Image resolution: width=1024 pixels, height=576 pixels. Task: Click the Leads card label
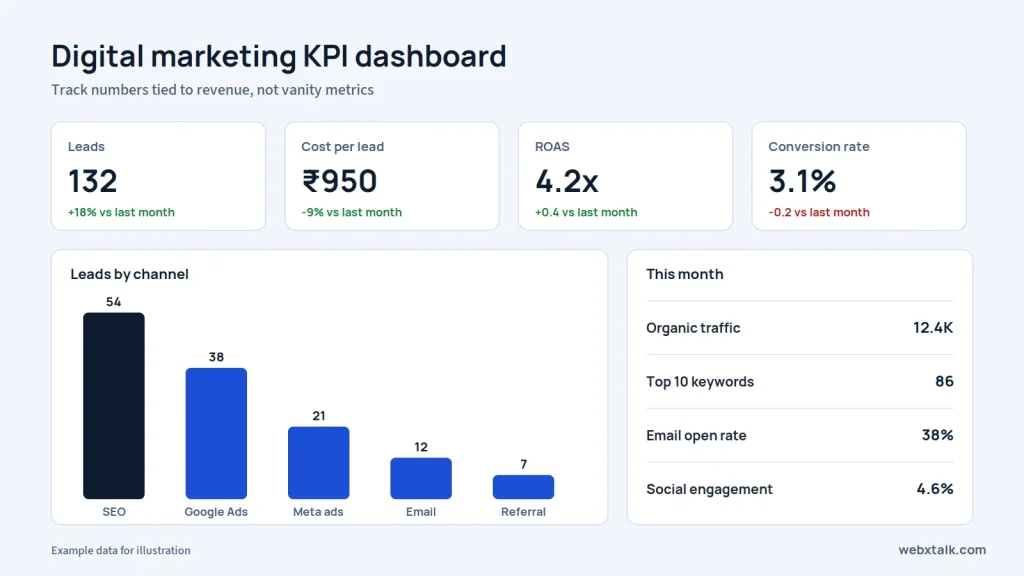[86, 147]
